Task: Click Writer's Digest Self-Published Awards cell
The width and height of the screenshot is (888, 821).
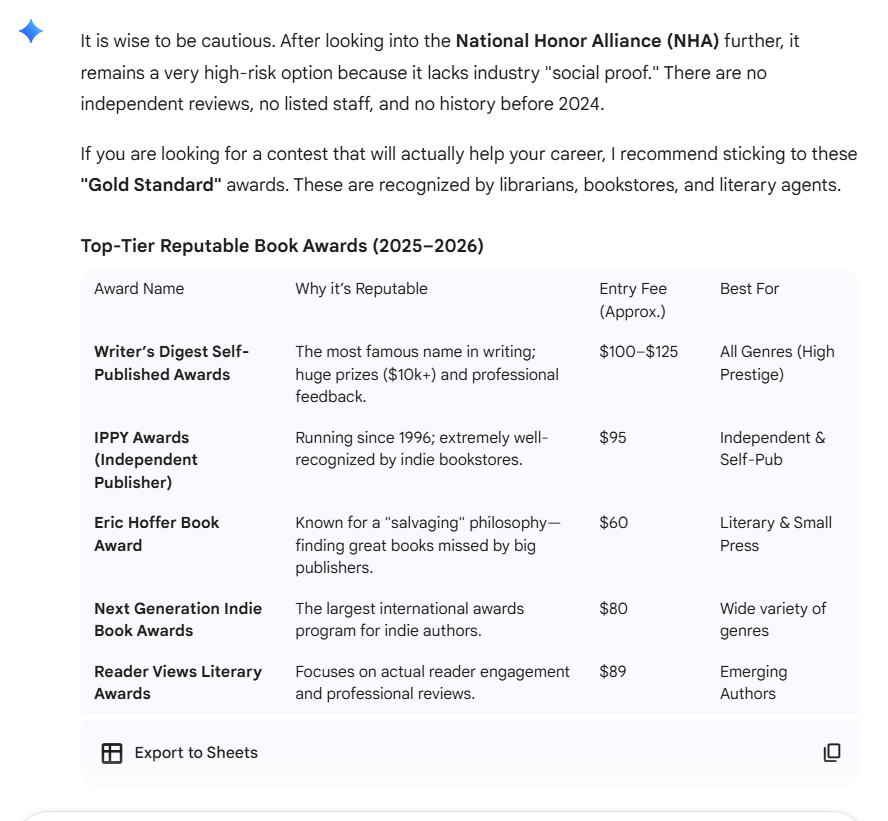Action: tap(171, 363)
